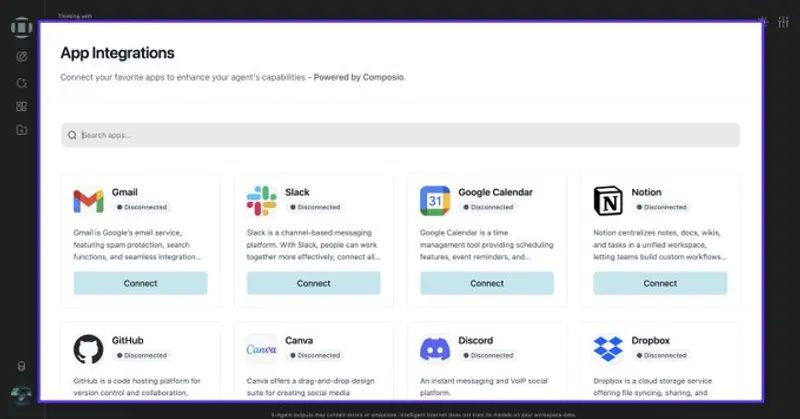800x419 pixels.
Task: Open the user avatar at sidebar bottom
Action: [x=21, y=395]
